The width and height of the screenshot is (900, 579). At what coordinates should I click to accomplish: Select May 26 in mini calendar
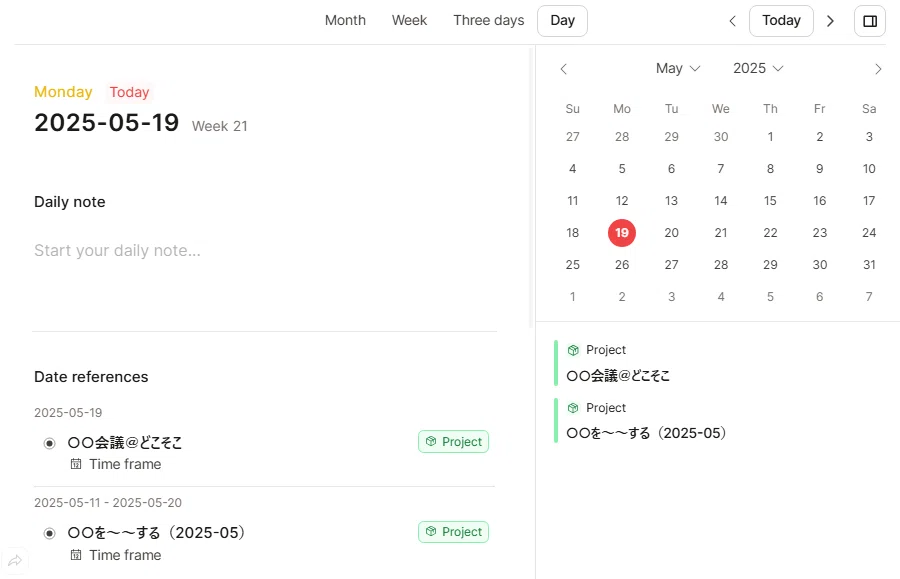622,265
